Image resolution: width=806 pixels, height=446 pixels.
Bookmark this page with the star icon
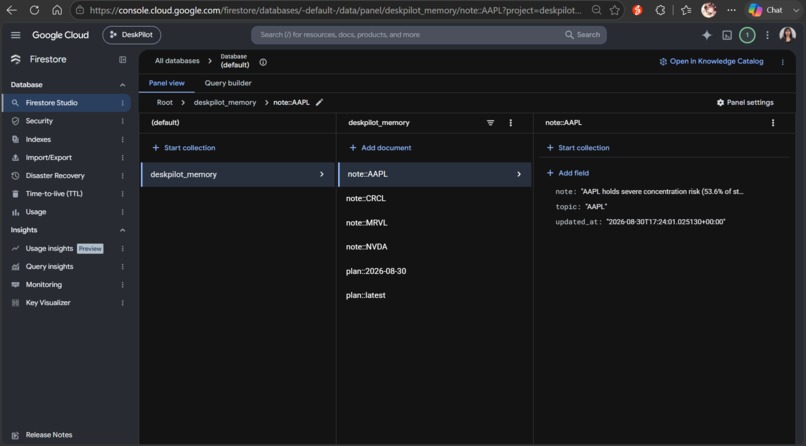[614, 10]
